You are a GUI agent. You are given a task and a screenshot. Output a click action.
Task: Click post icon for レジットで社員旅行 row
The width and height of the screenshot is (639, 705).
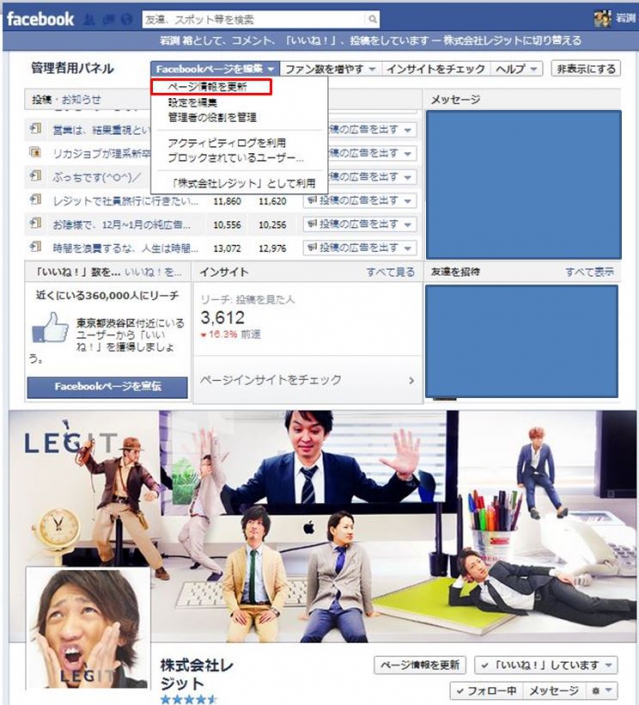tap(35, 199)
